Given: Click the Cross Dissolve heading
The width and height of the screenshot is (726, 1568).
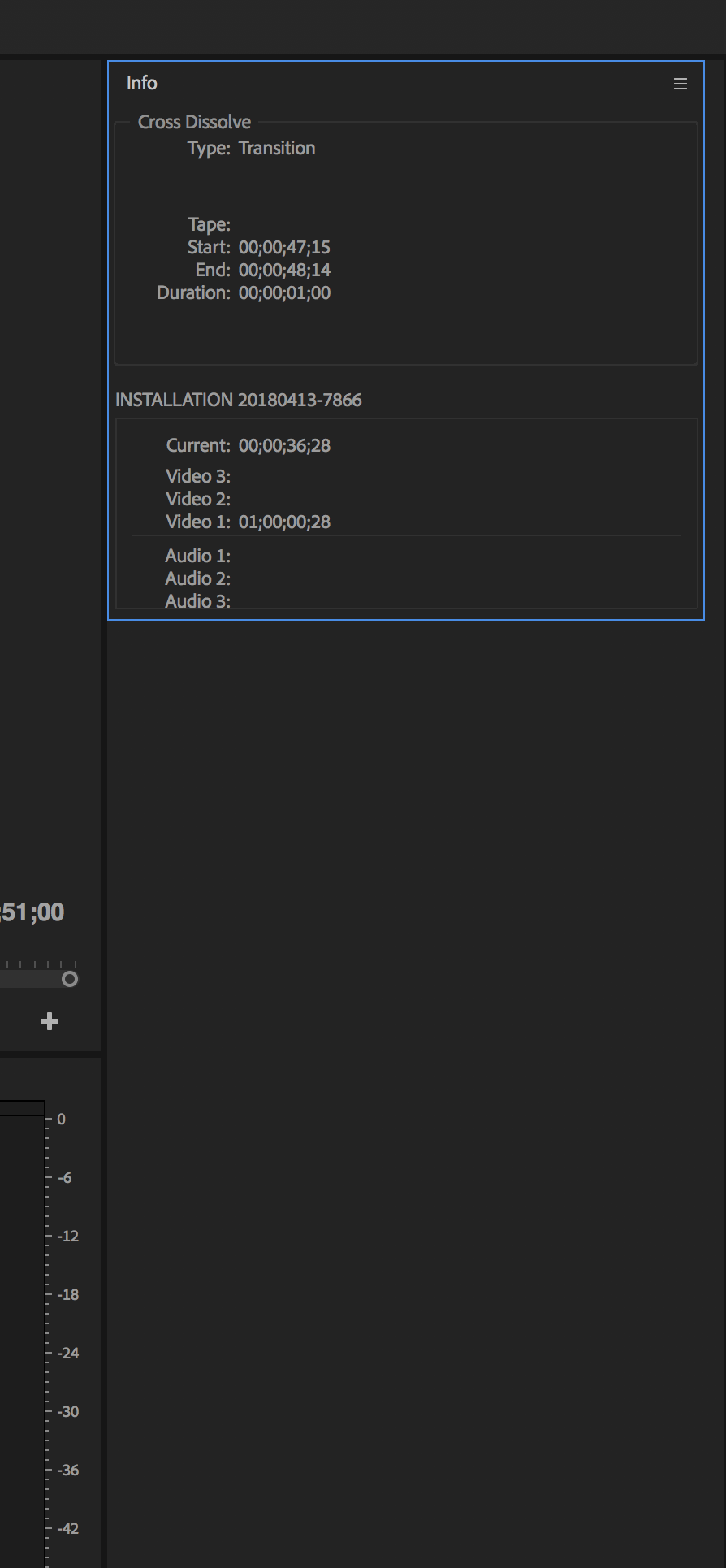Looking at the screenshot, I should (x=194, y=122).
